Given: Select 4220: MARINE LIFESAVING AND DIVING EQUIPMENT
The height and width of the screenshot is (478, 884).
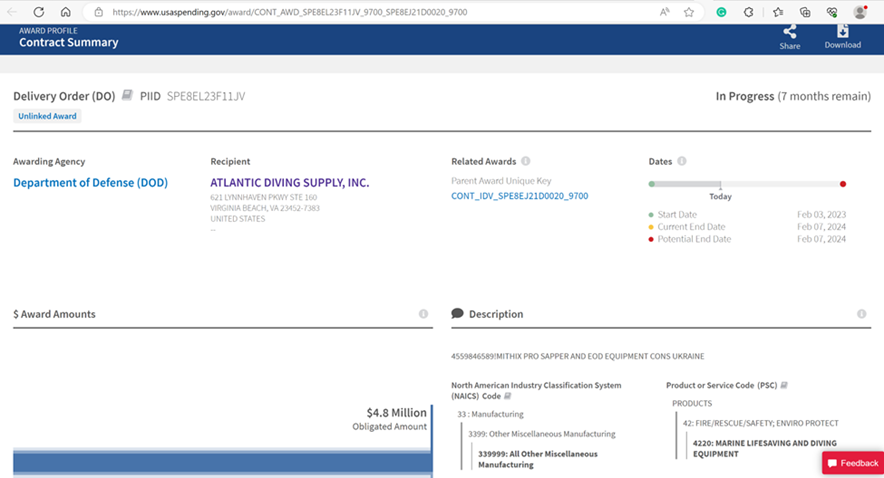Looking at the screenshot, I should point(764,448).
